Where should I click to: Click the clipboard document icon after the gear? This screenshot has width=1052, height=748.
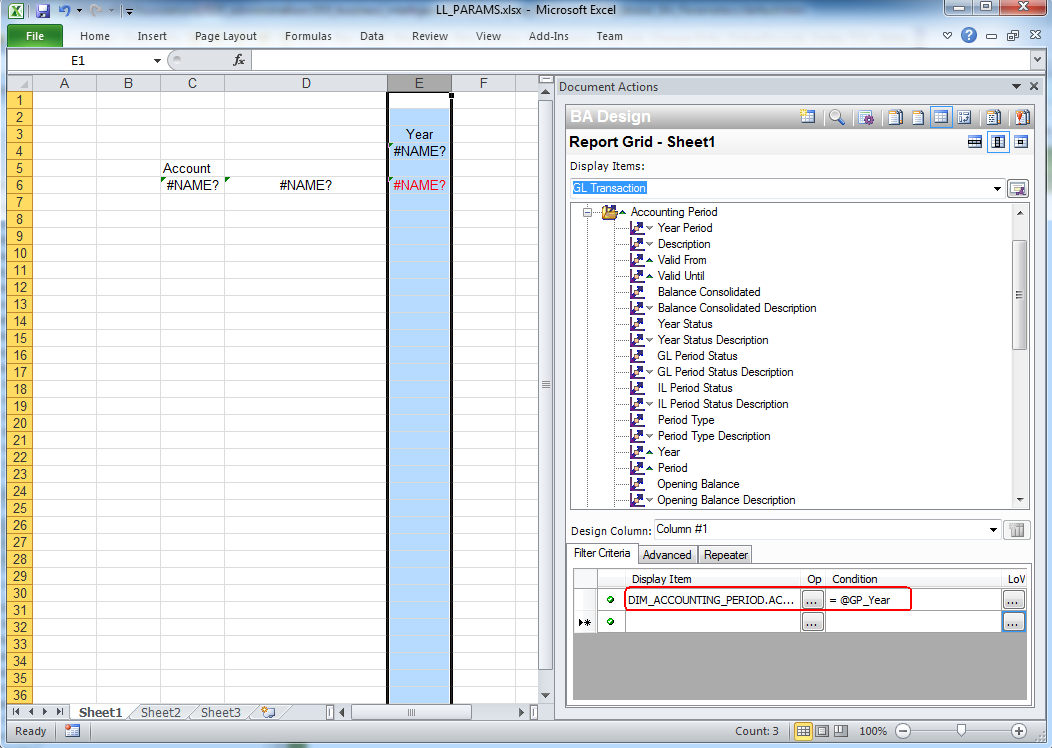click(x=896, y=117)
